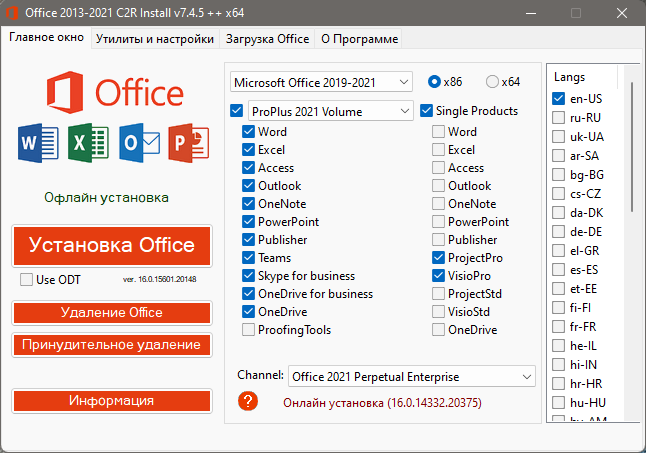Check the ru-RU language checkbox
The width and height of the screenshot is (646, 453).
[x=559, y=117]
